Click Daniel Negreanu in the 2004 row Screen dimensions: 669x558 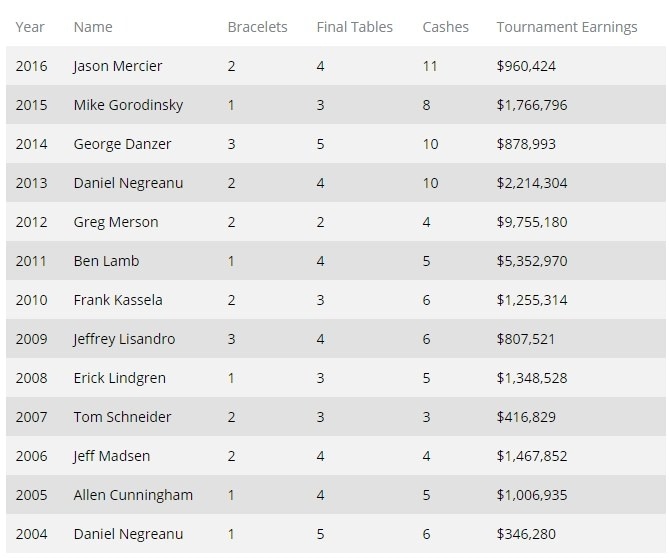point(128,534)
